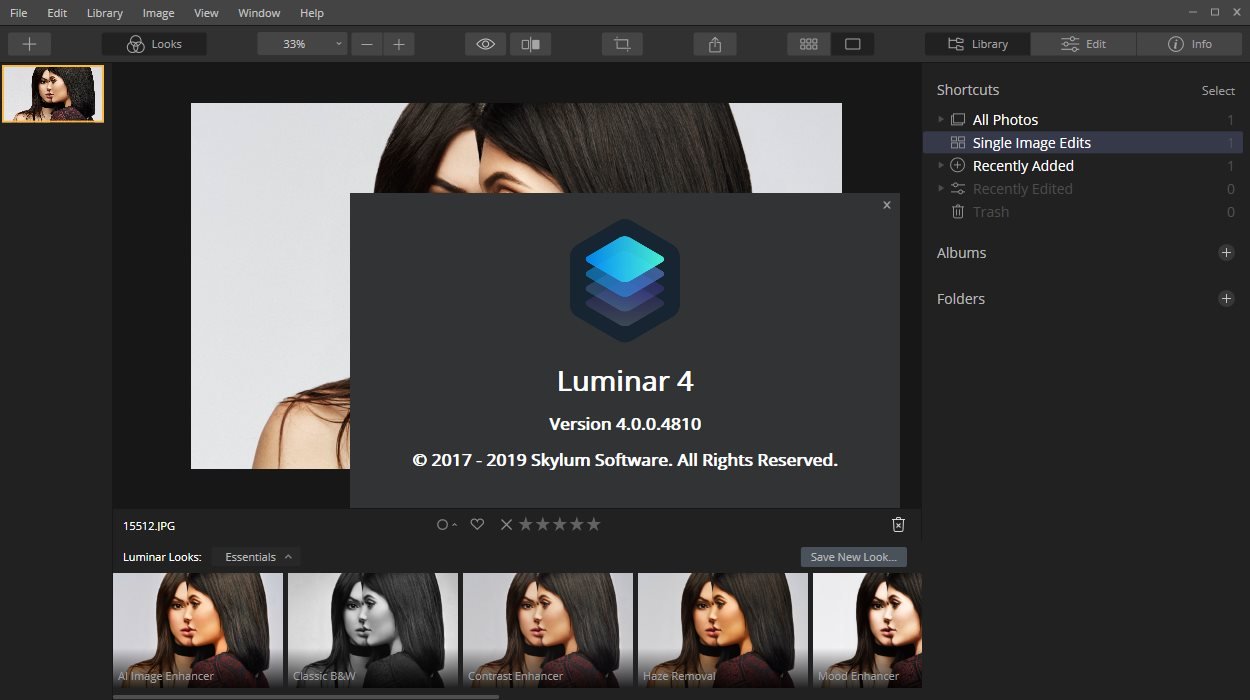The image size is (1250, 700).
Task: Expand the All Photos shortcut
Action: (x=940, y=119)
